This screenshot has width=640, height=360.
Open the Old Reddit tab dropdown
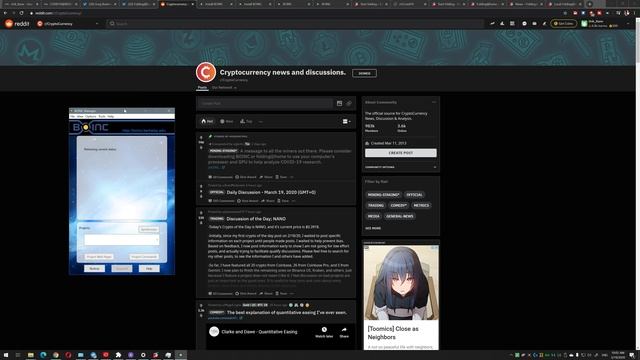[x=224, y=87]
